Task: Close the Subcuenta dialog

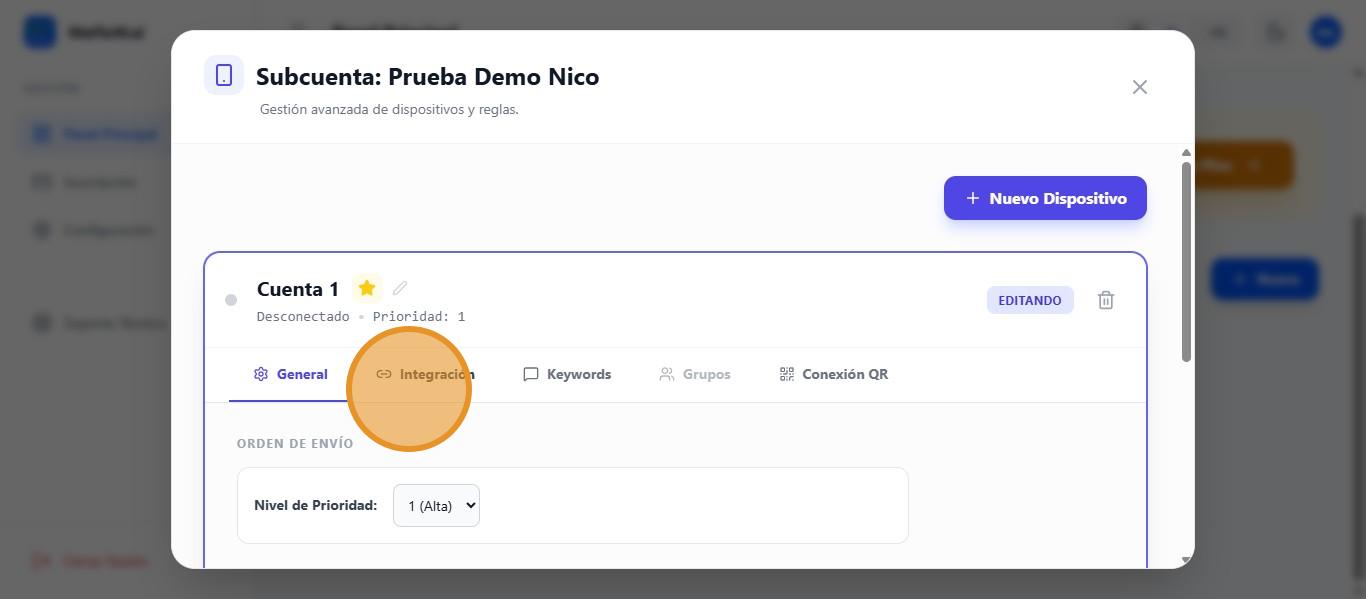Action: [x=1139, y=87]
